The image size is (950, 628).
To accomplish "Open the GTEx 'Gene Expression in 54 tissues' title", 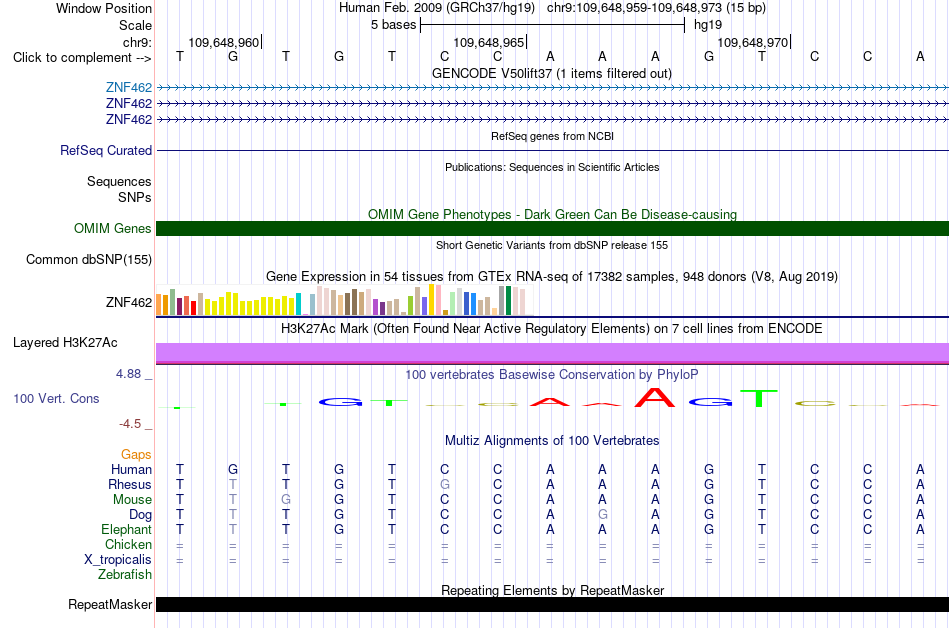I will click(x=552, y=277).
